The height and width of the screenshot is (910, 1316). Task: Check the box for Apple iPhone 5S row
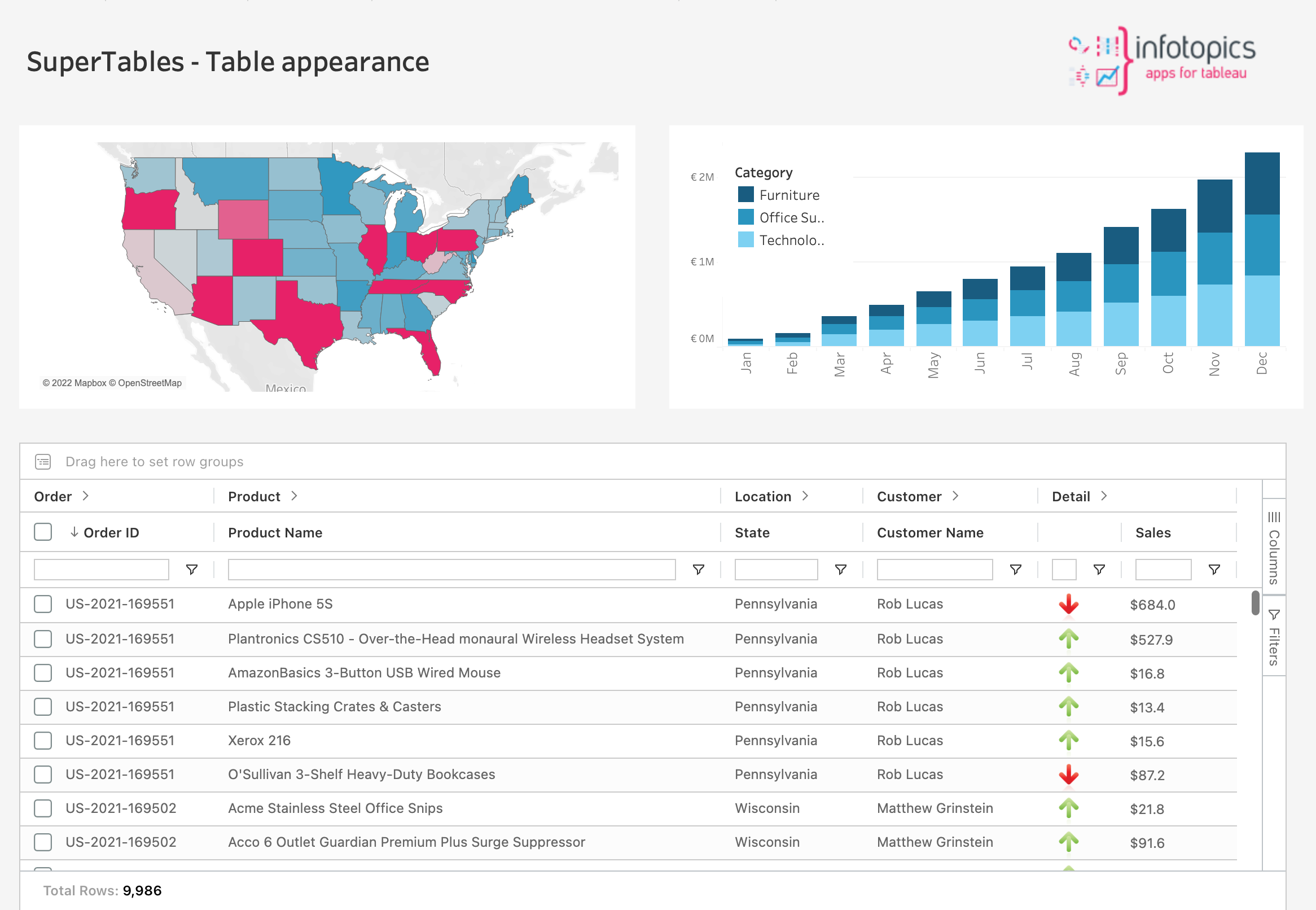coord(43,604)
